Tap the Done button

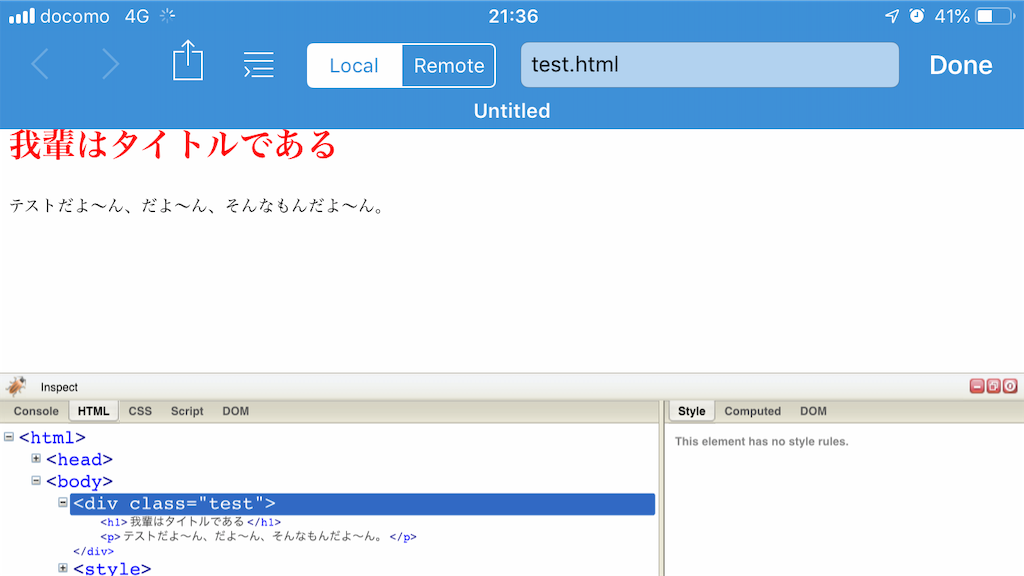coord(961,65)
